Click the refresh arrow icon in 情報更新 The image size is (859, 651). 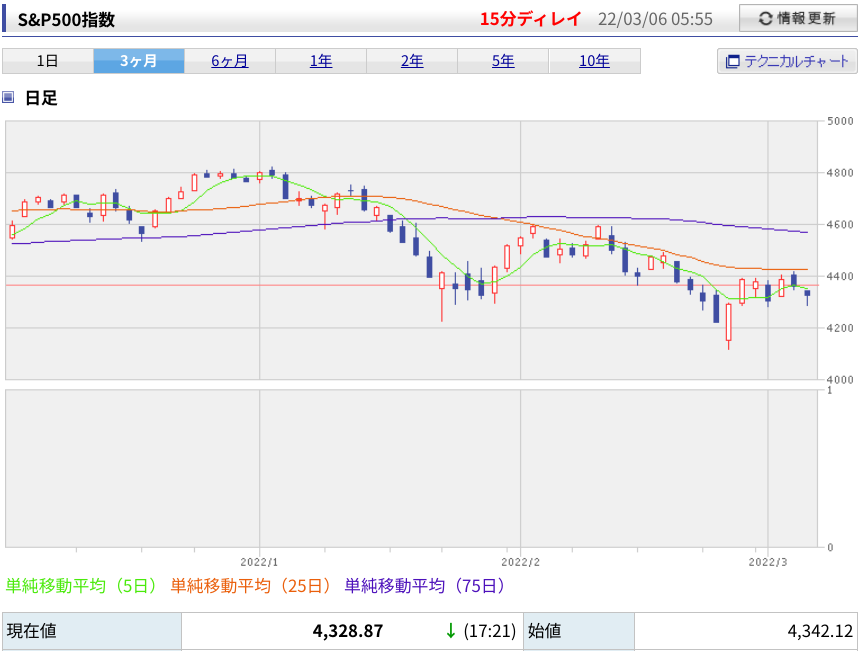point(765,19)
